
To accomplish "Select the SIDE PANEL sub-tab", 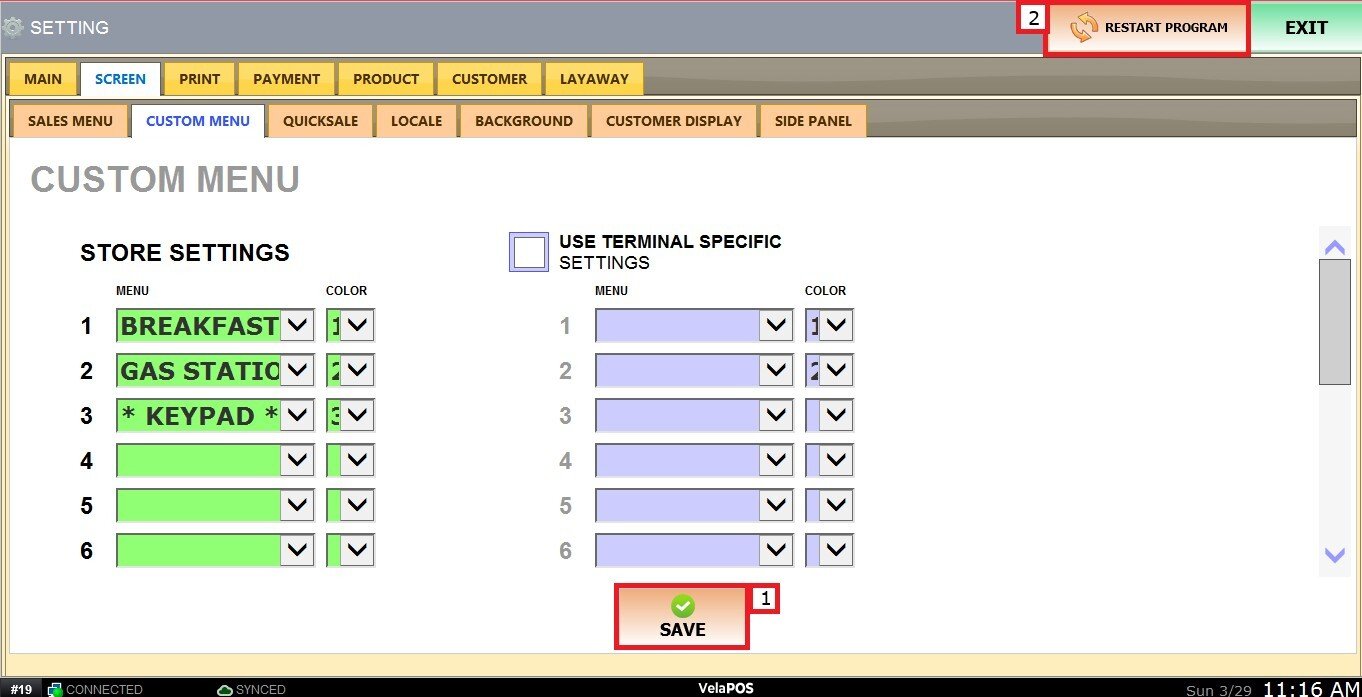I will 813,121.
